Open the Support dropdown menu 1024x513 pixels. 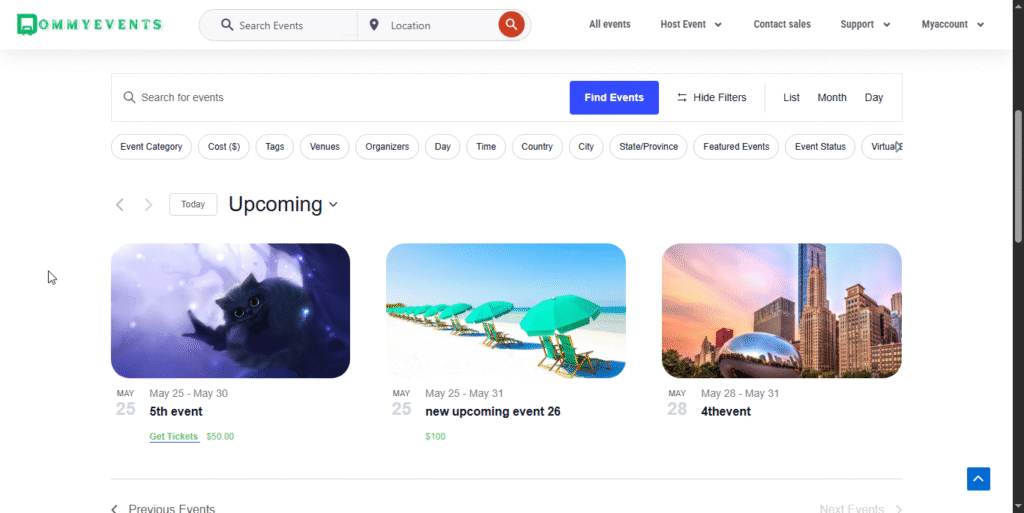point(865,25)
